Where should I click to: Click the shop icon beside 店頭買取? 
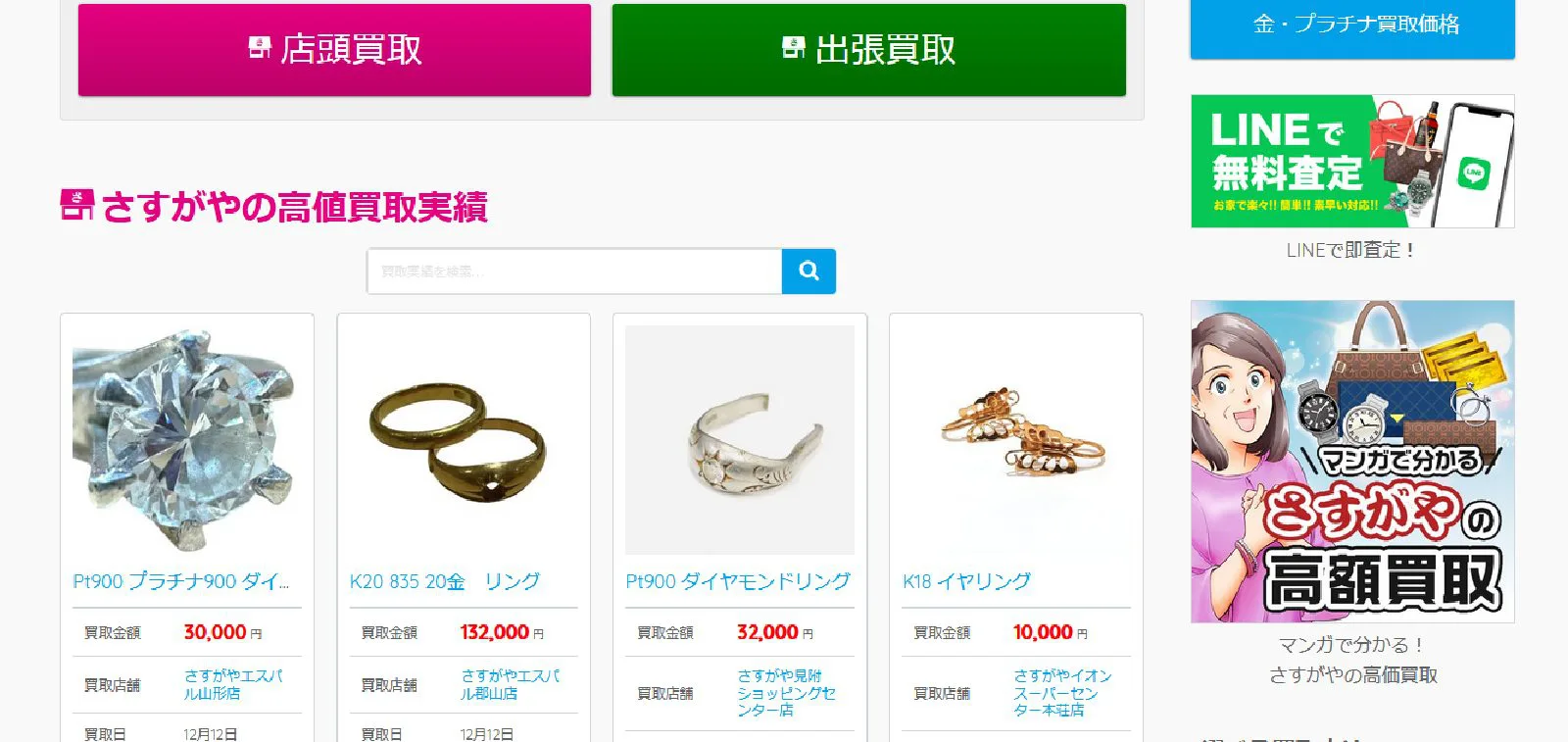259,47
